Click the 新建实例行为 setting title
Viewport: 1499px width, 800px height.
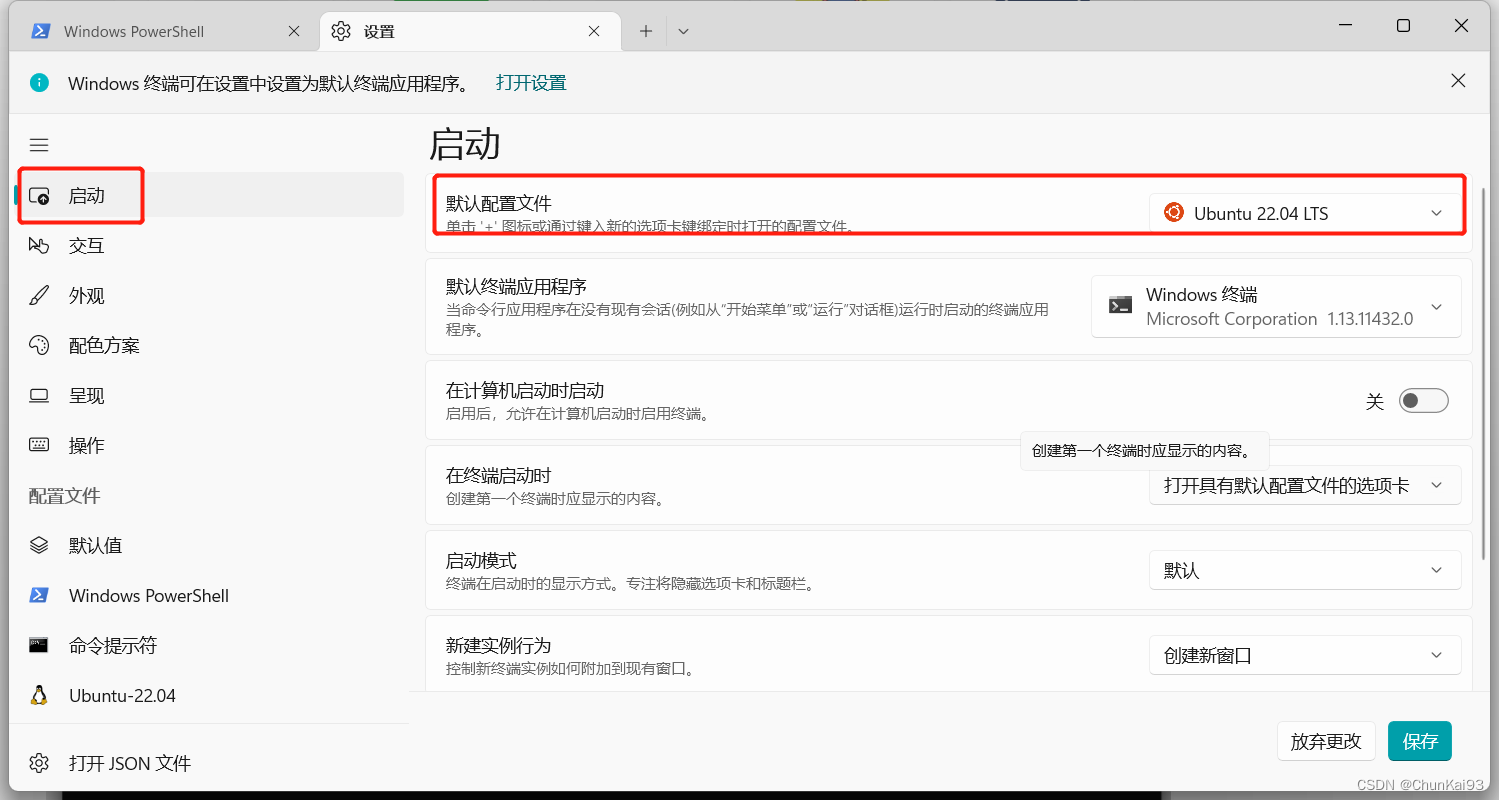click(499, 645)
